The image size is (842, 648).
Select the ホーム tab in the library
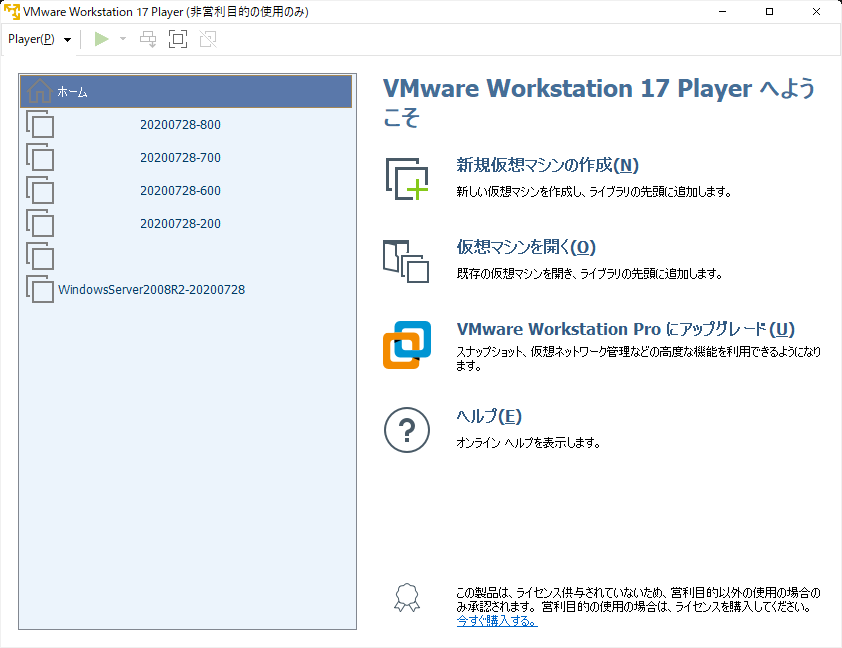tap(186, 90)
